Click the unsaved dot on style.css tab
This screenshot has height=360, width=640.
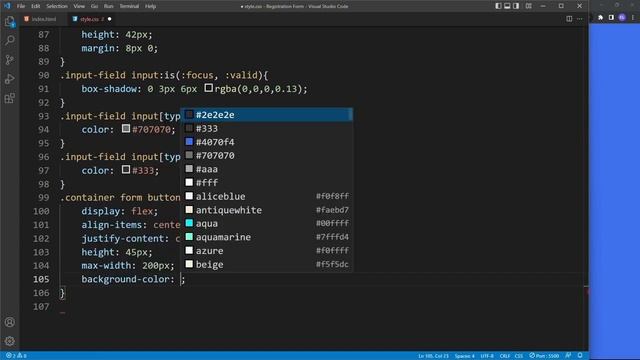(x=109, y=19)
